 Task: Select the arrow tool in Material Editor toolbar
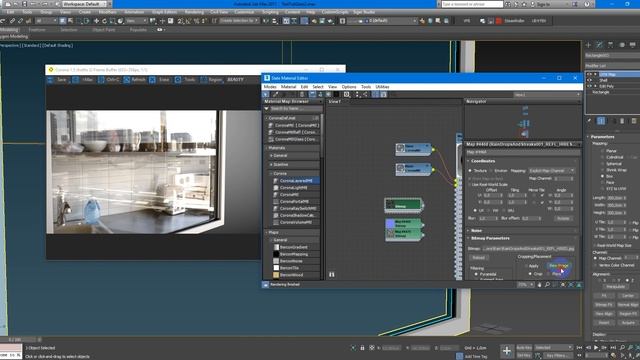click(266, 95)
